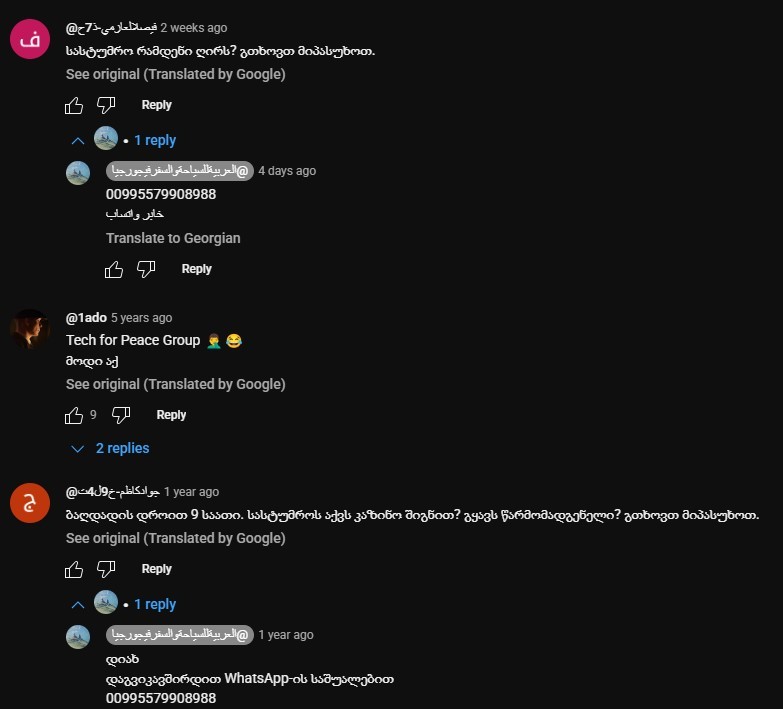
Task: Open the @1ado channel name
Action: pos(86,318)
